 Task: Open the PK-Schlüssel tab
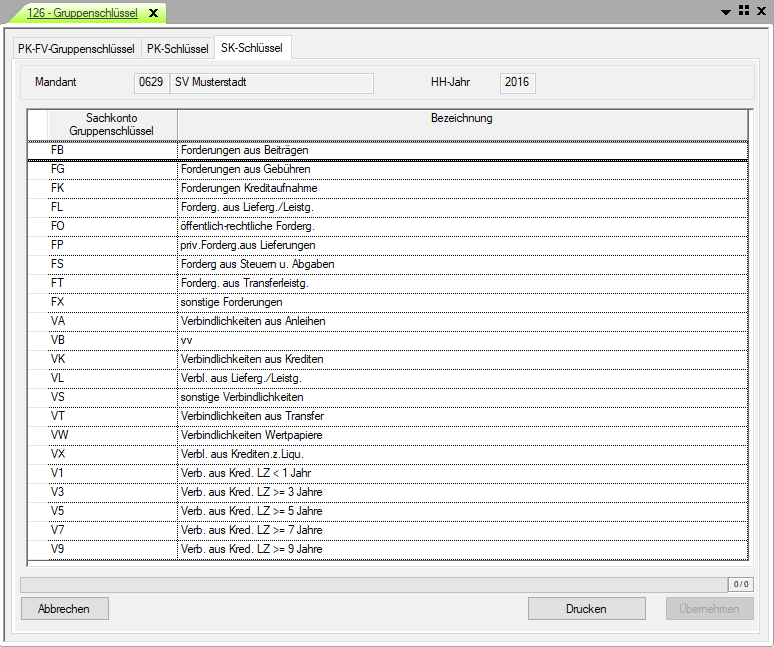coord(178,49)
